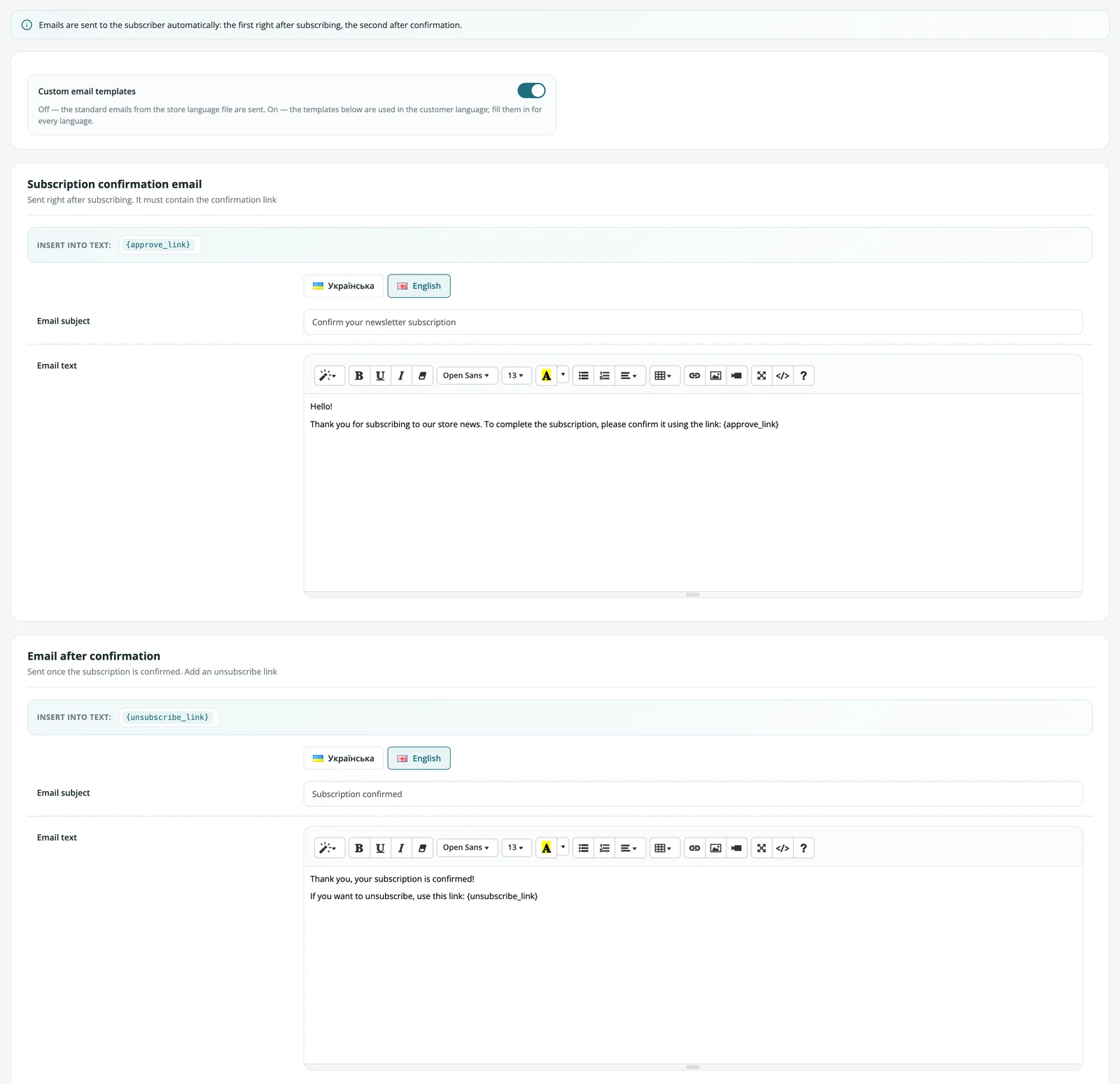Apply italic in confirmation email editor
This screenshot has width=1120, height=1084.
401,375
